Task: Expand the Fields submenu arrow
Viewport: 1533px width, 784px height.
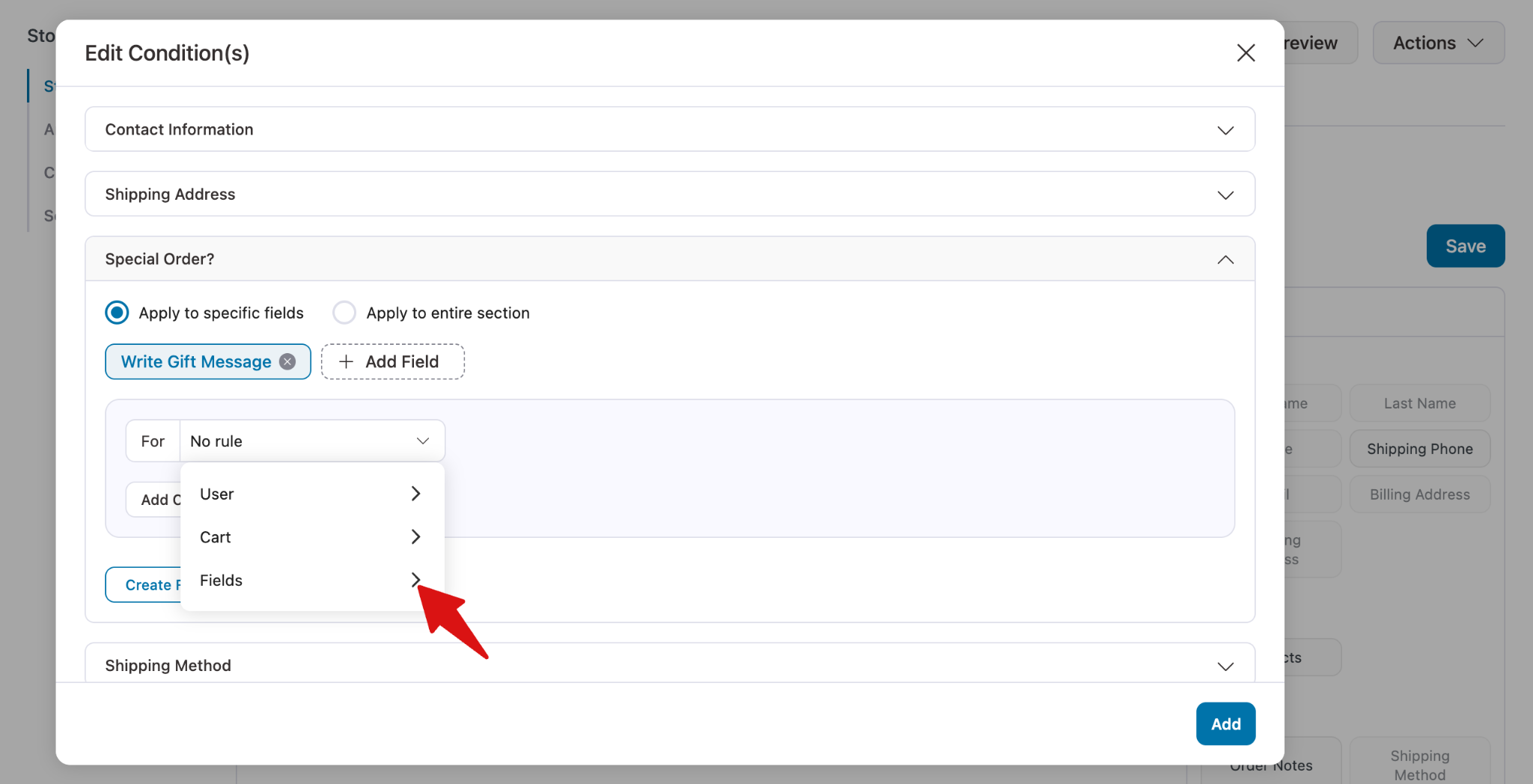Action: 415,580
